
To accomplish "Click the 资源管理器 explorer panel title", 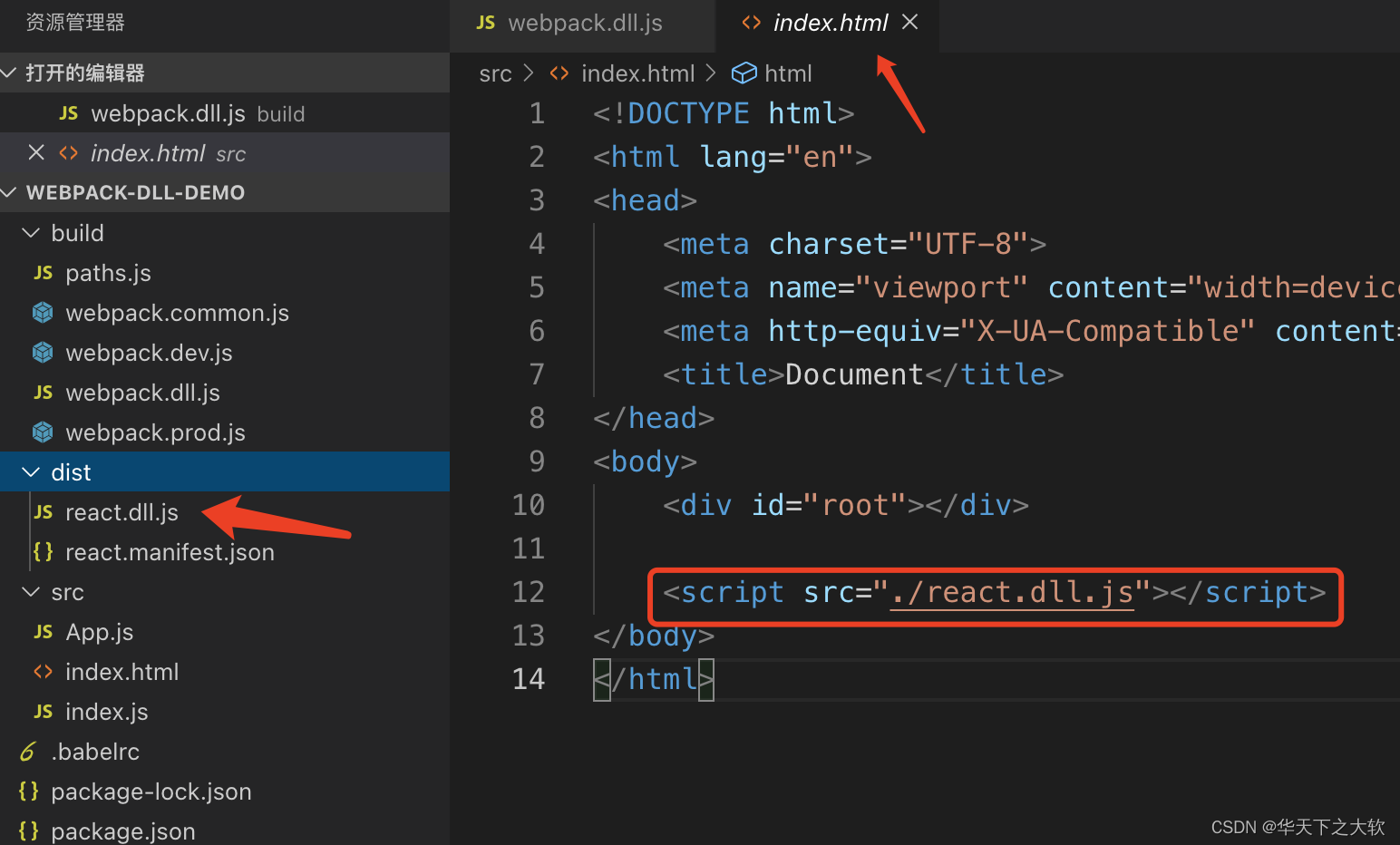I will 75,23.
